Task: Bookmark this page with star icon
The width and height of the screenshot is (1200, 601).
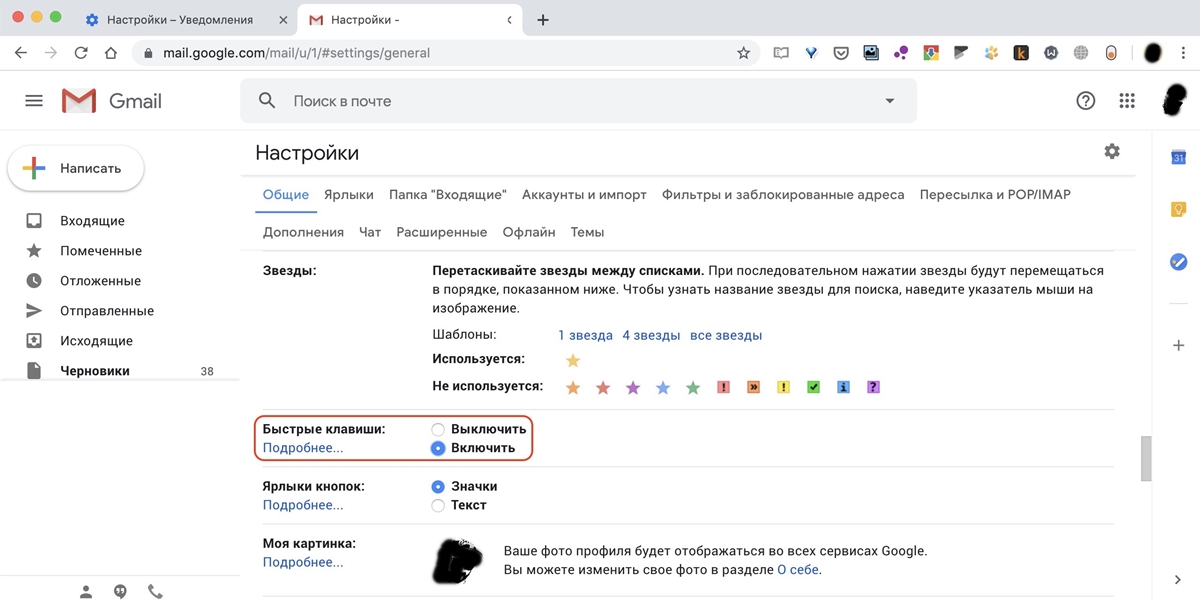Action: tap(743, 53)
